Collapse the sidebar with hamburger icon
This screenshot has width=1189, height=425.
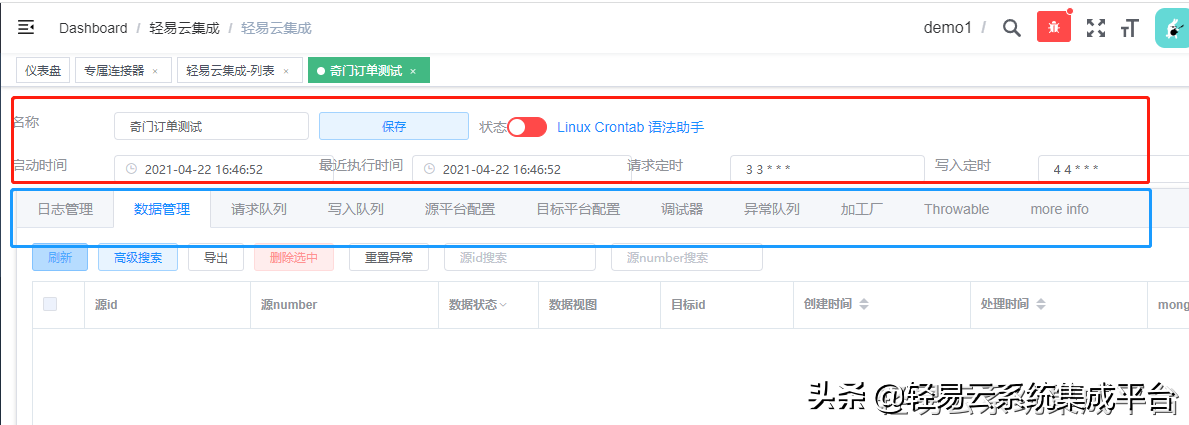point(26,28)
